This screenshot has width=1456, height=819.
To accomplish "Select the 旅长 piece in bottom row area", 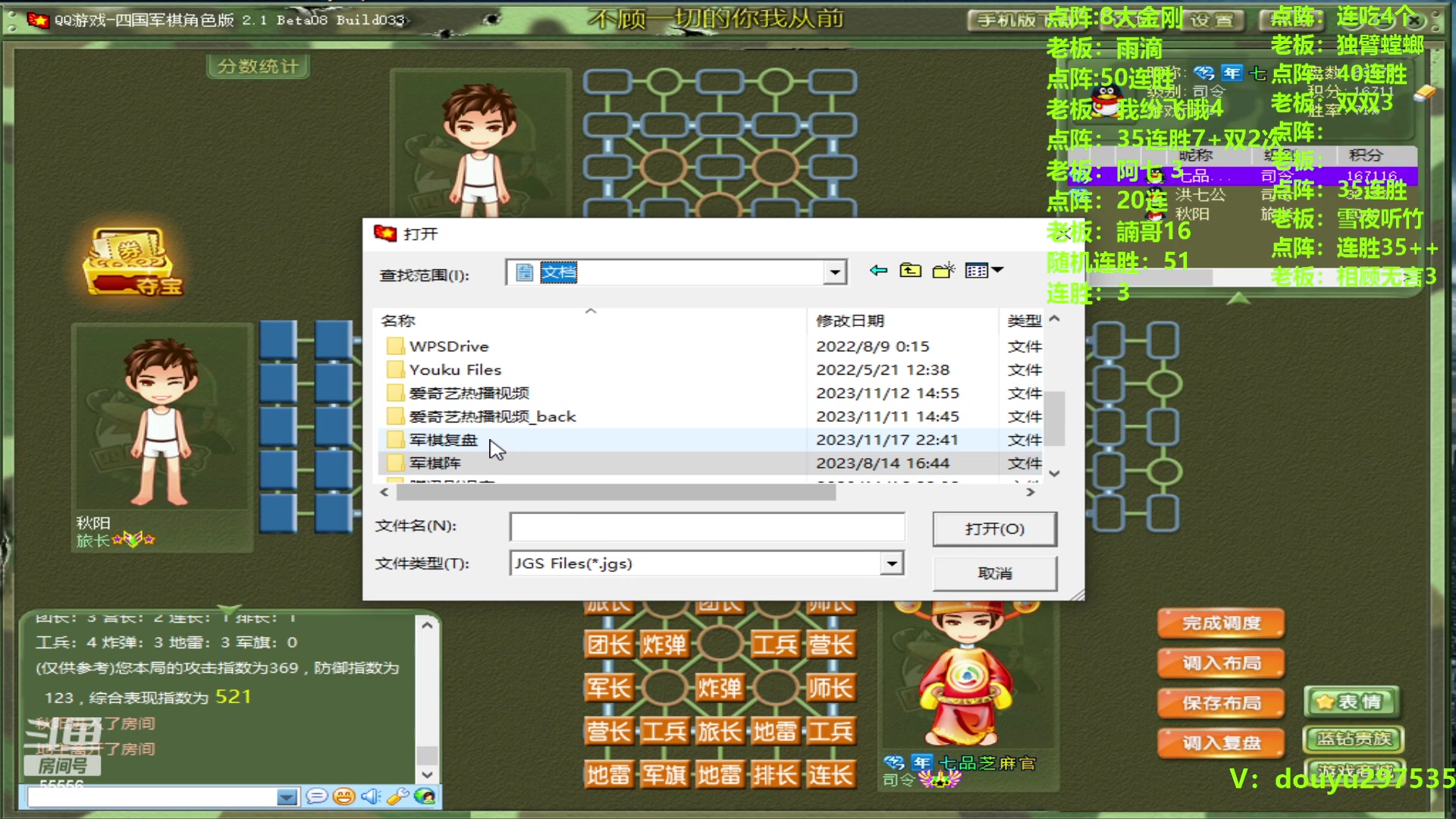I will point(720,732).
